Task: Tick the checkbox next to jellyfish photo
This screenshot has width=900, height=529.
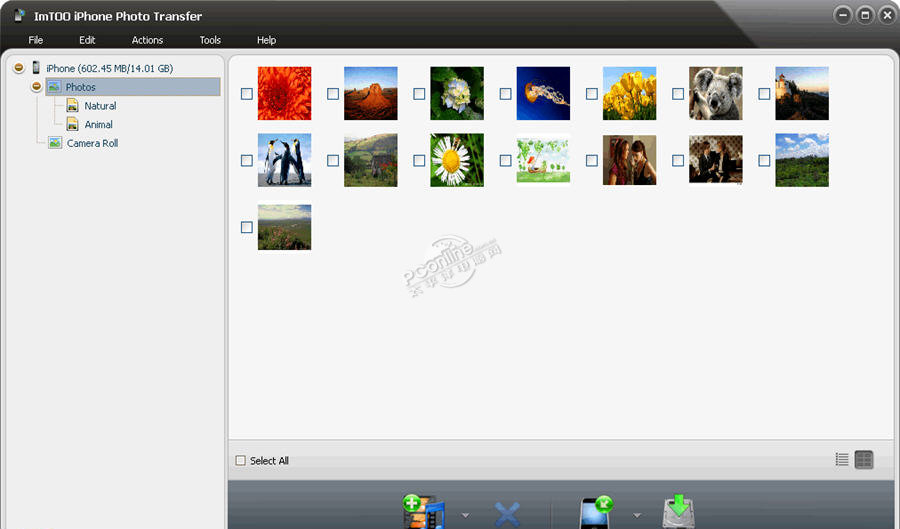Action: point(506,94)
